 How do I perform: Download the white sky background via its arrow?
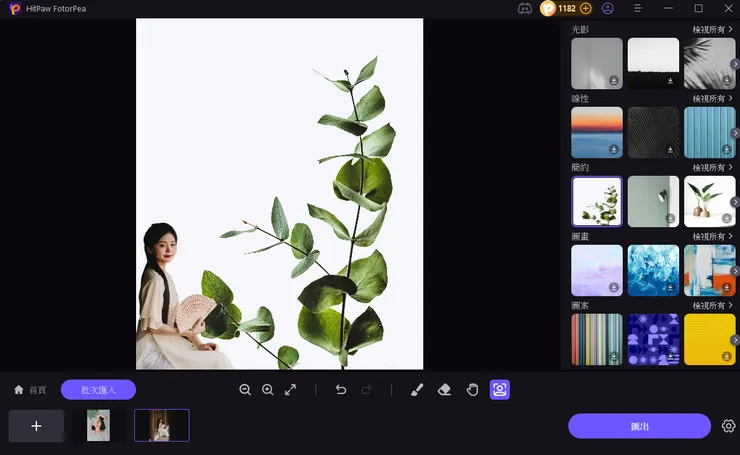coord(670,81)
